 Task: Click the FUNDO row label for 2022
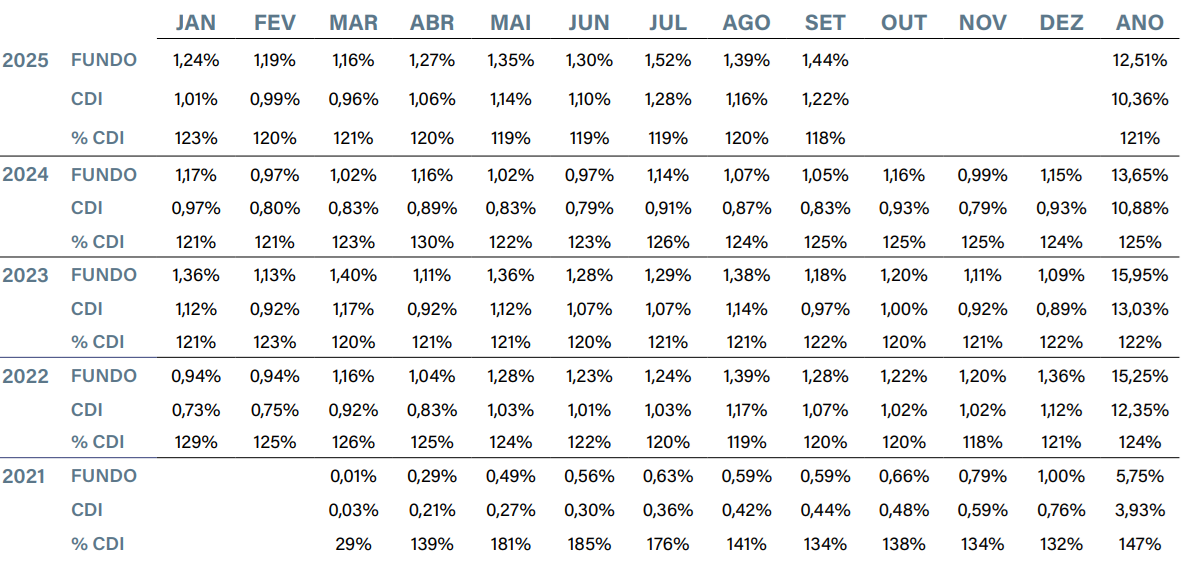coord(104,376)
